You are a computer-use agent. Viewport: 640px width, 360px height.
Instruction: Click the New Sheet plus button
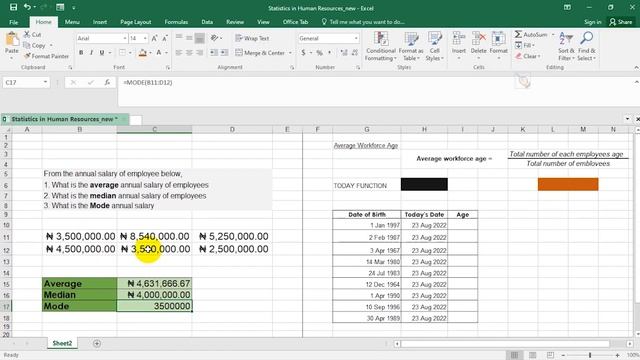(97, 344)
